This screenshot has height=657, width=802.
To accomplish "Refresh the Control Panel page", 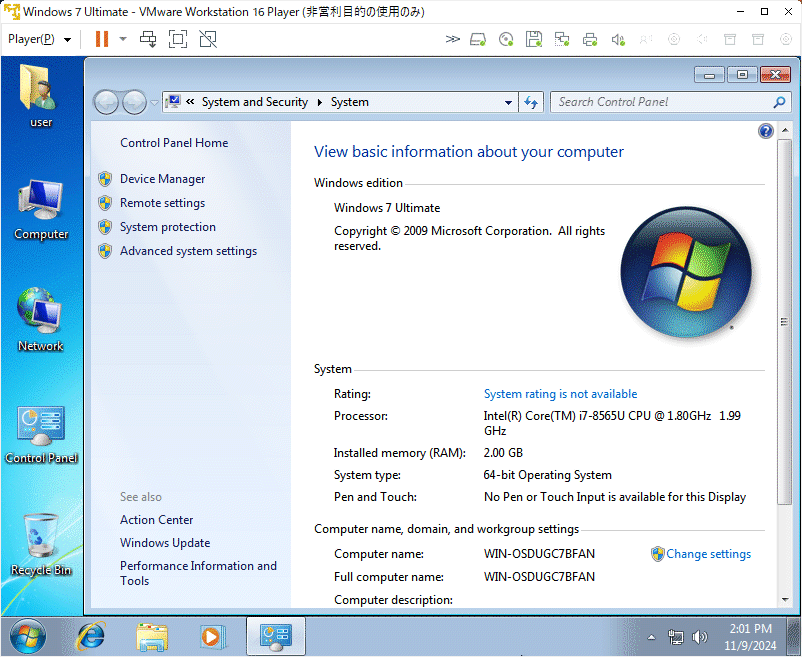I will pyautogui.click(x=531, y=101).
